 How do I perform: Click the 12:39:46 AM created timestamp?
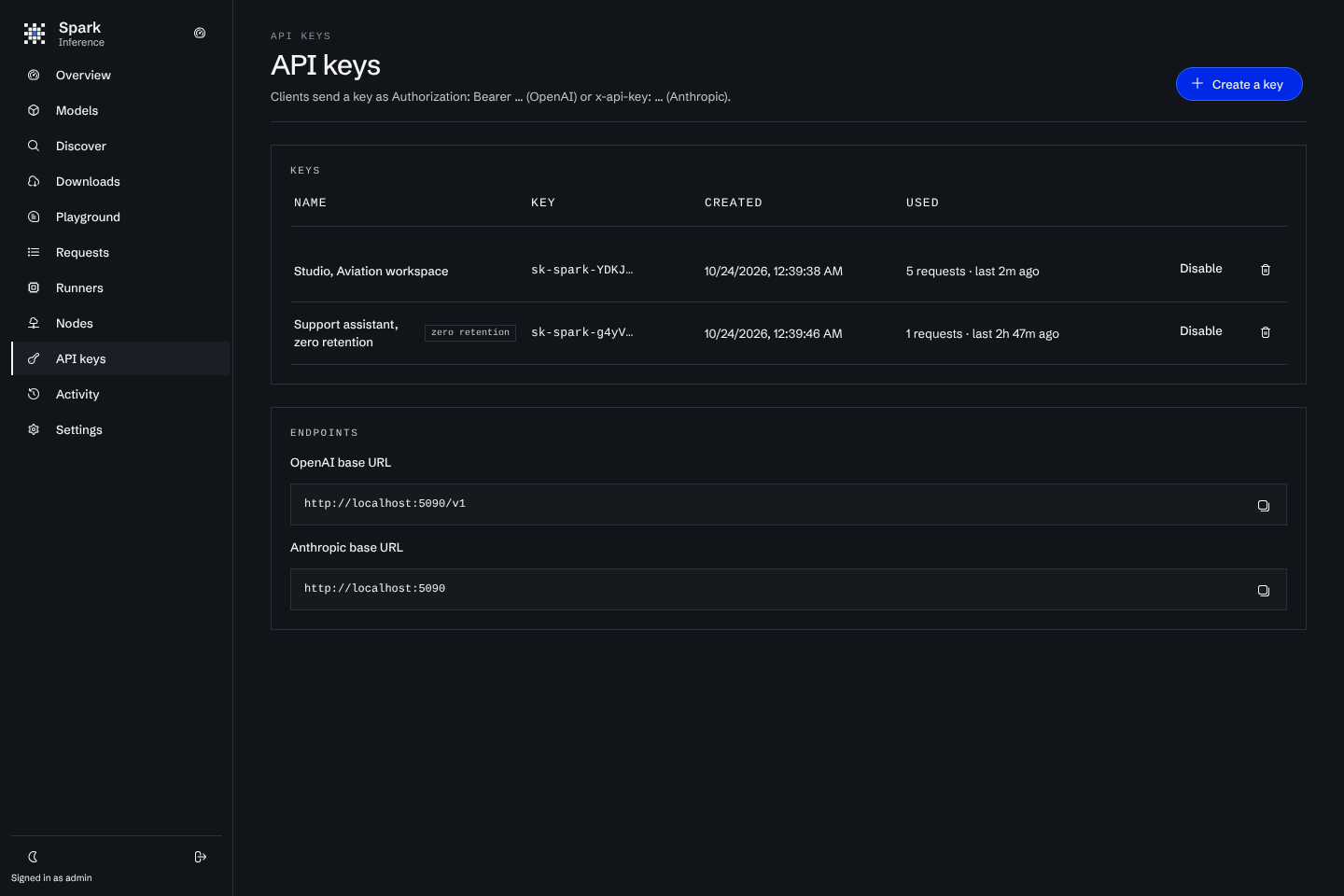click(x=773, y=333)
